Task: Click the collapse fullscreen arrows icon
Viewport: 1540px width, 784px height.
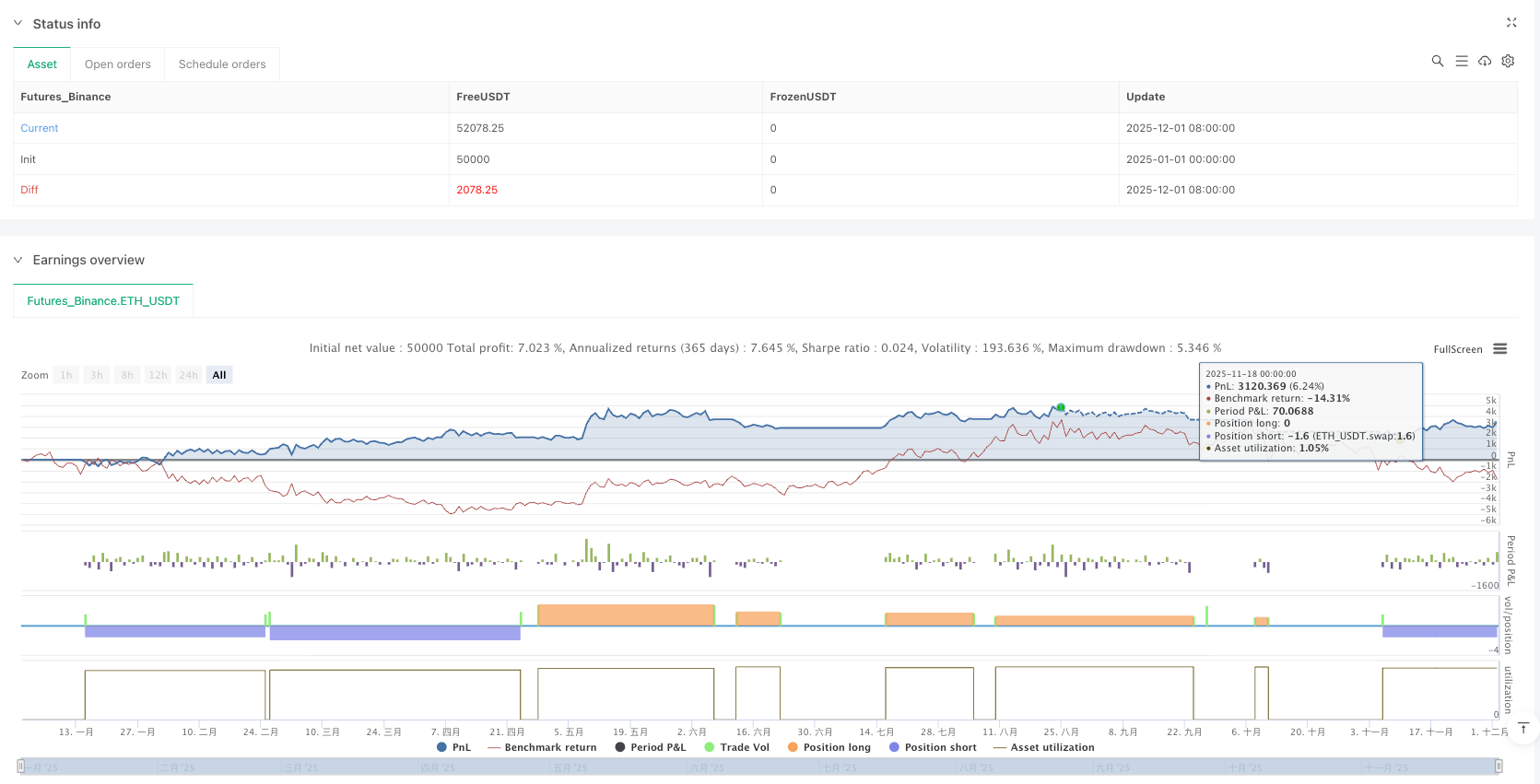Action: [x=1511, y=23]
